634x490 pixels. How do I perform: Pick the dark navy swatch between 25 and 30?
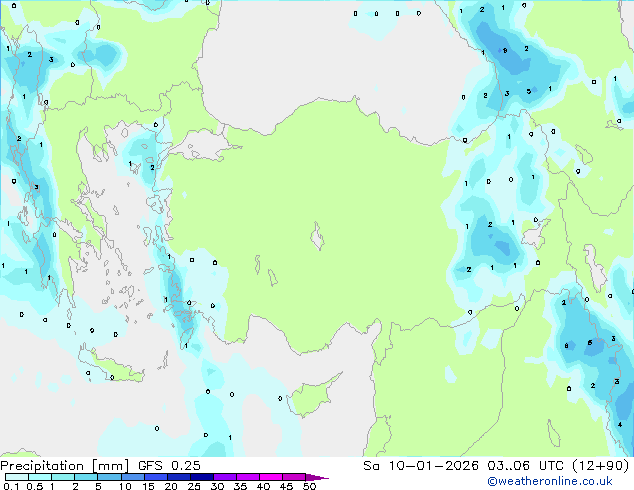coord(202,477)
